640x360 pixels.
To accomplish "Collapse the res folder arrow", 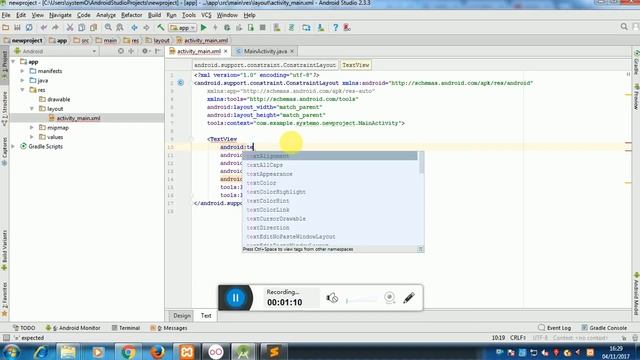I will coord(22,90).
